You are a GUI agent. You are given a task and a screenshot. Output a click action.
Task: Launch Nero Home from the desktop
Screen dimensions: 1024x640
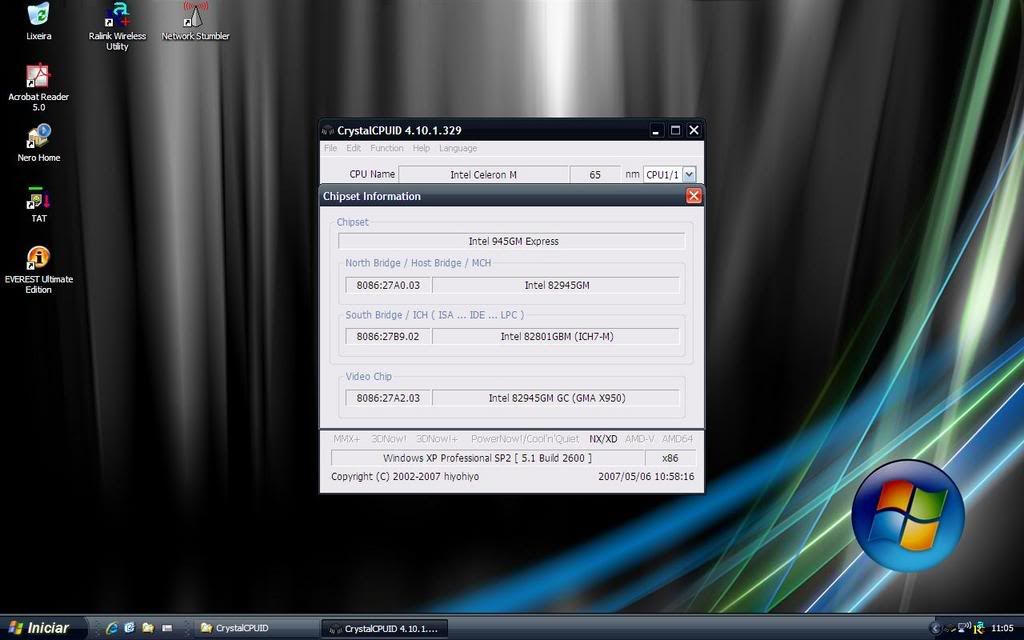click(x=38, y=138)
